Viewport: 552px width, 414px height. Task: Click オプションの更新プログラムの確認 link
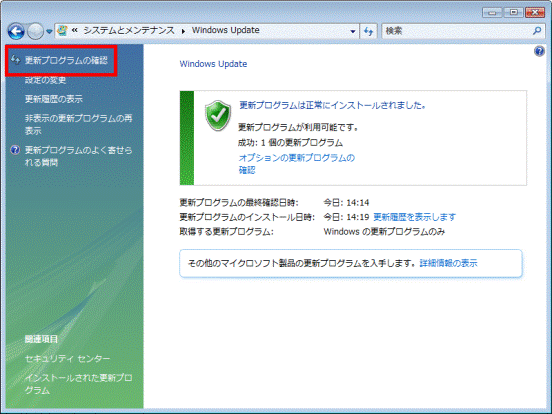297,164
